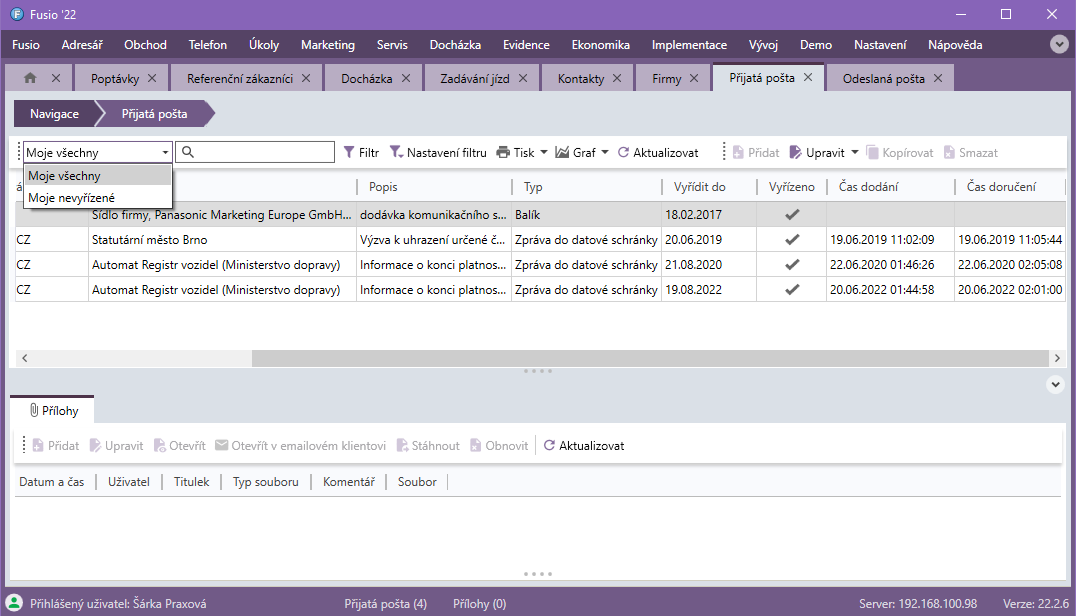The width and height of the screenshot is (1076, 616).
Task: Expand the Upravit dropdown arrow
Action: point(855,153)
